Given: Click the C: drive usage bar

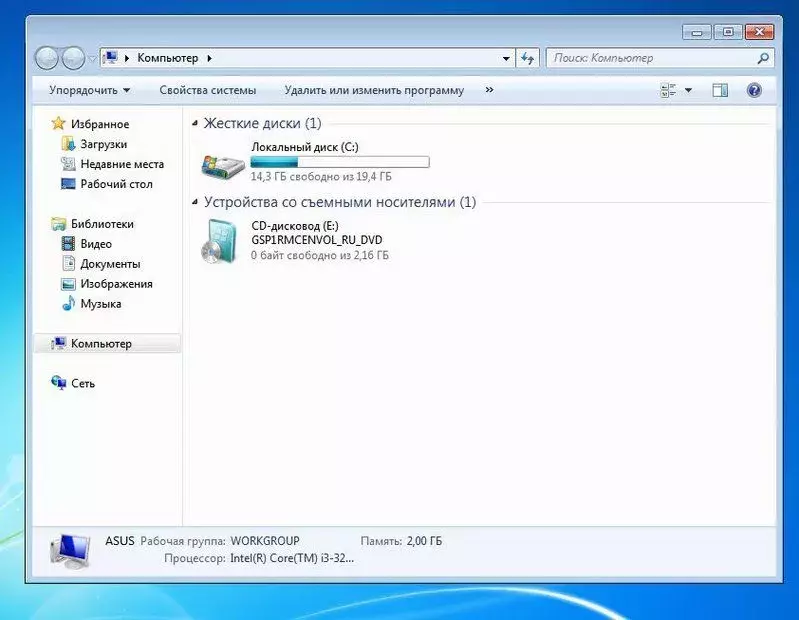Looking at the screenshot, I should (x=340, y=163).
